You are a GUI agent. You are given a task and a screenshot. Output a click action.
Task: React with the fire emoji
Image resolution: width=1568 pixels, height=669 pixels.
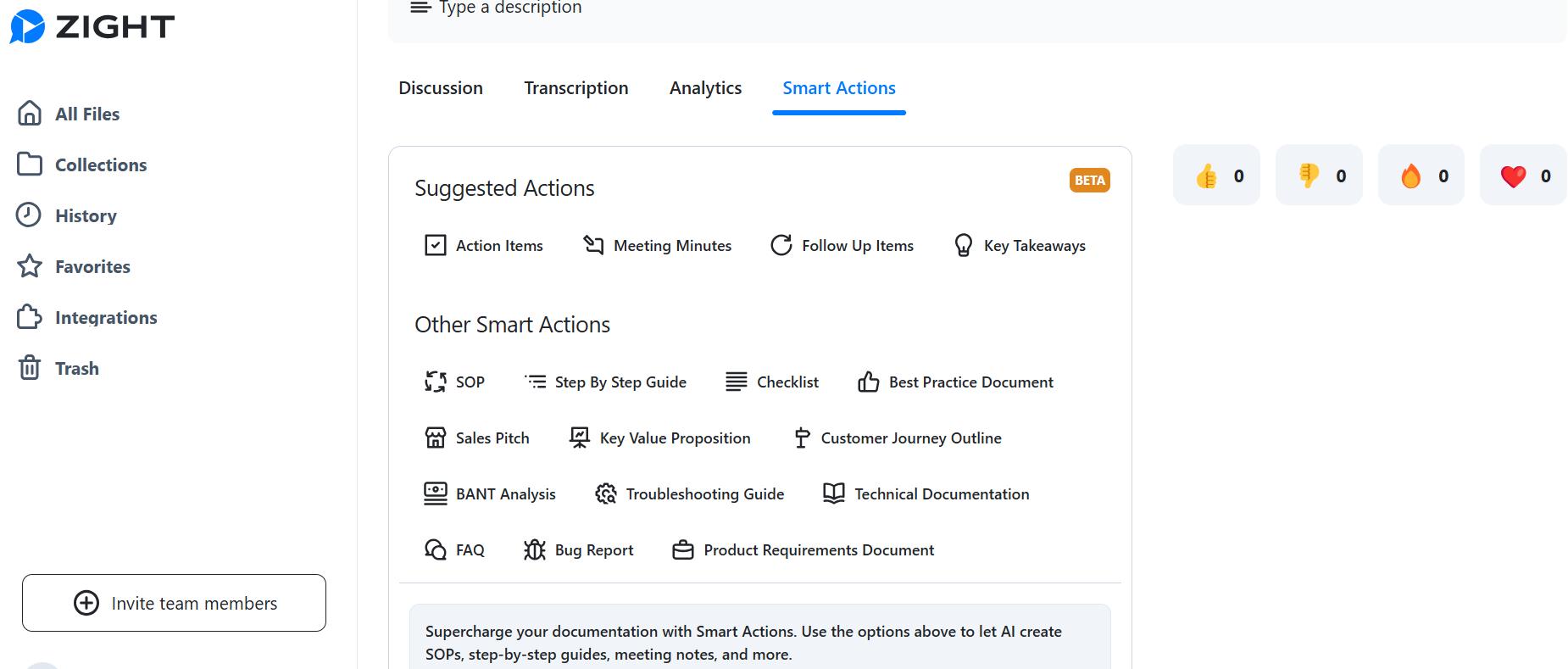click(1421, 176)
